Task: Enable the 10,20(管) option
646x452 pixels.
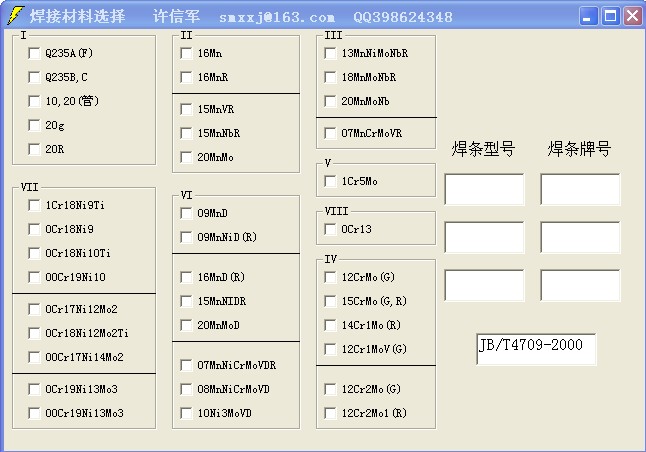Action: [34, 101]
